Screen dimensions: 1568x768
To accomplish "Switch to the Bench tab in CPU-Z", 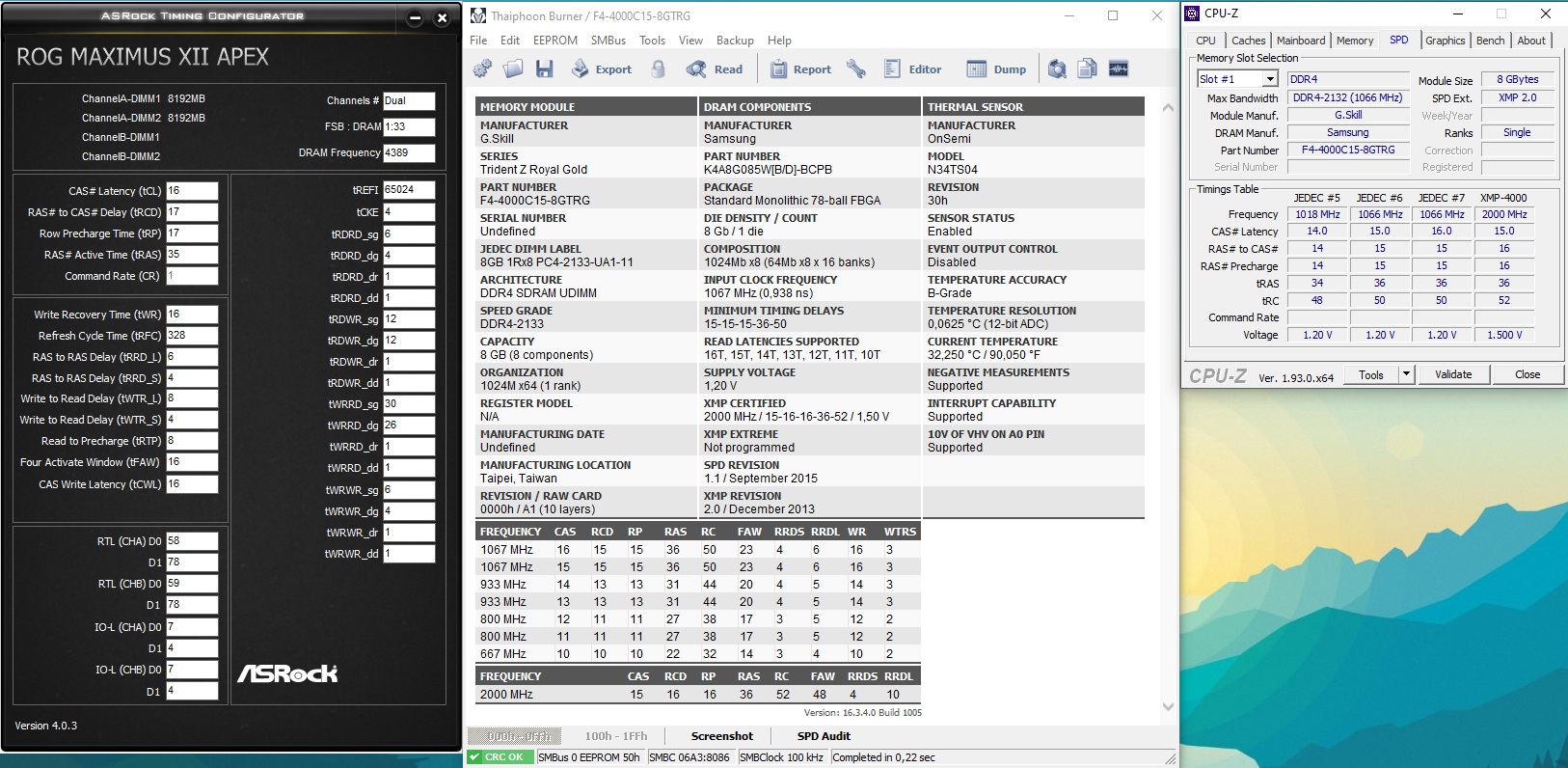I will [1490, 41].
